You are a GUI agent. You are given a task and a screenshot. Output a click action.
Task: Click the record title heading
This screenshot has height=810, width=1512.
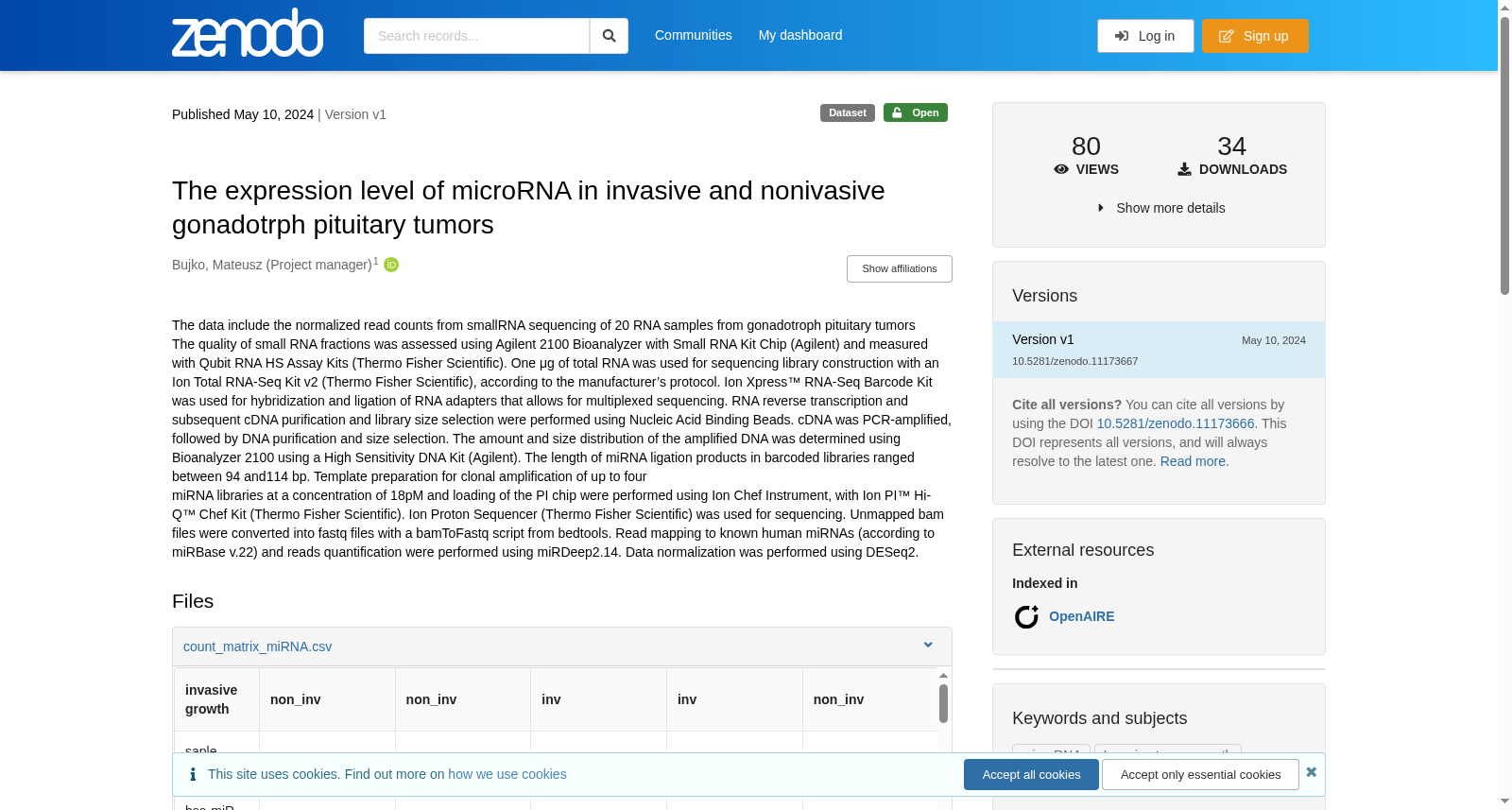pos(528,207)
